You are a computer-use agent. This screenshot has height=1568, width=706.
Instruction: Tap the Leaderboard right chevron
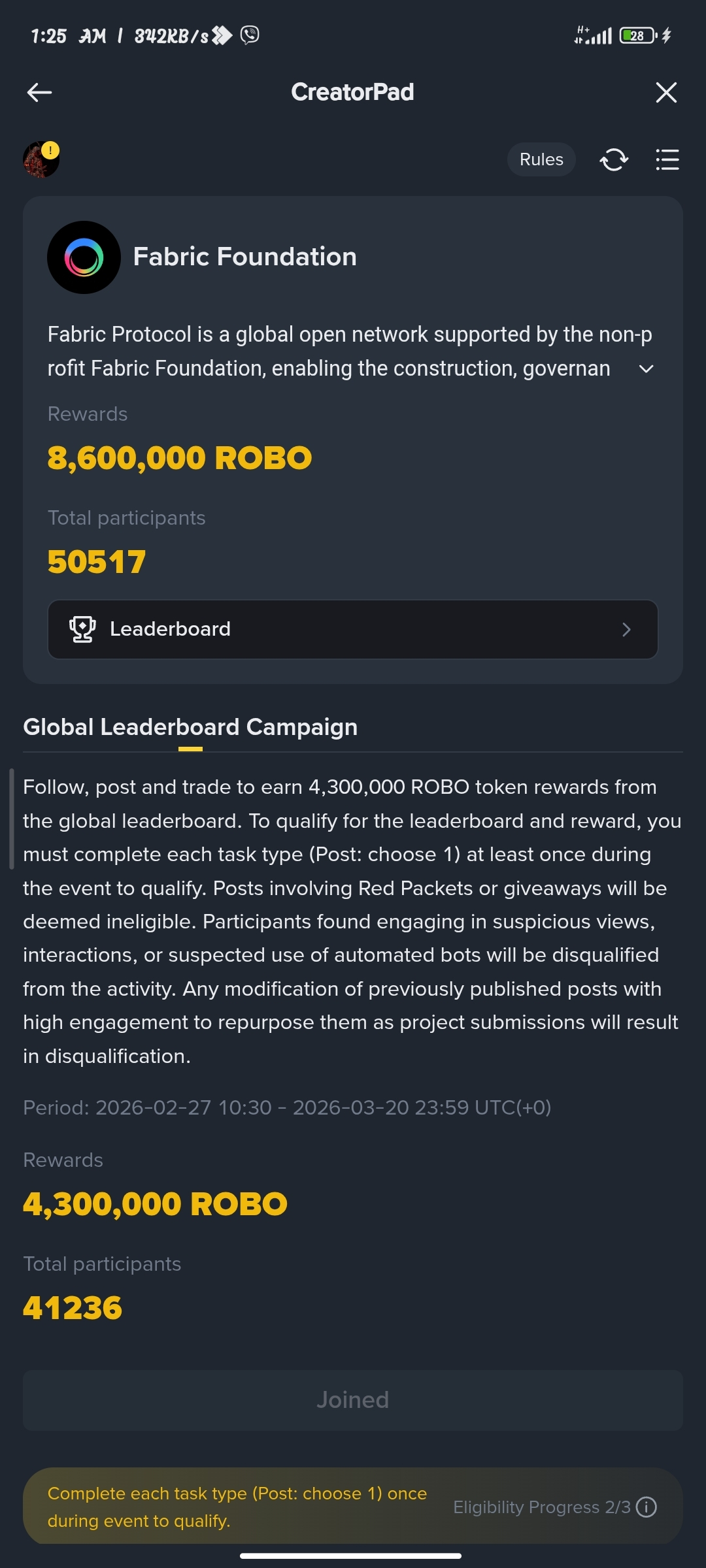tap(626, 629)
